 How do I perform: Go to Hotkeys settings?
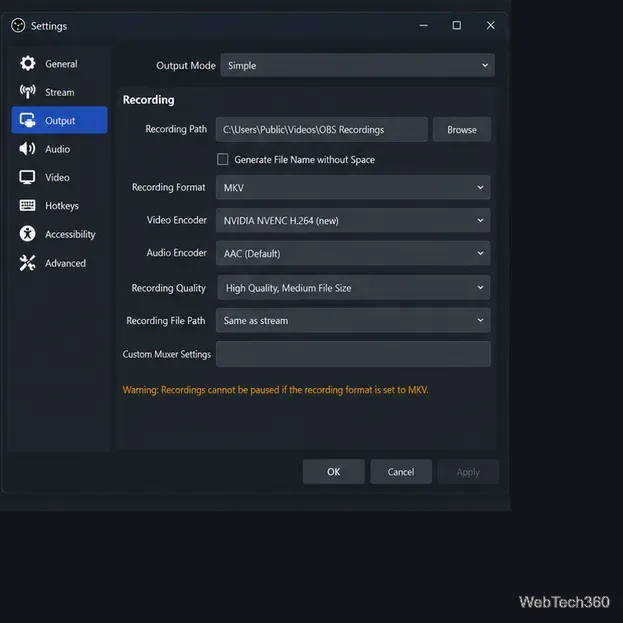point(59,205)
